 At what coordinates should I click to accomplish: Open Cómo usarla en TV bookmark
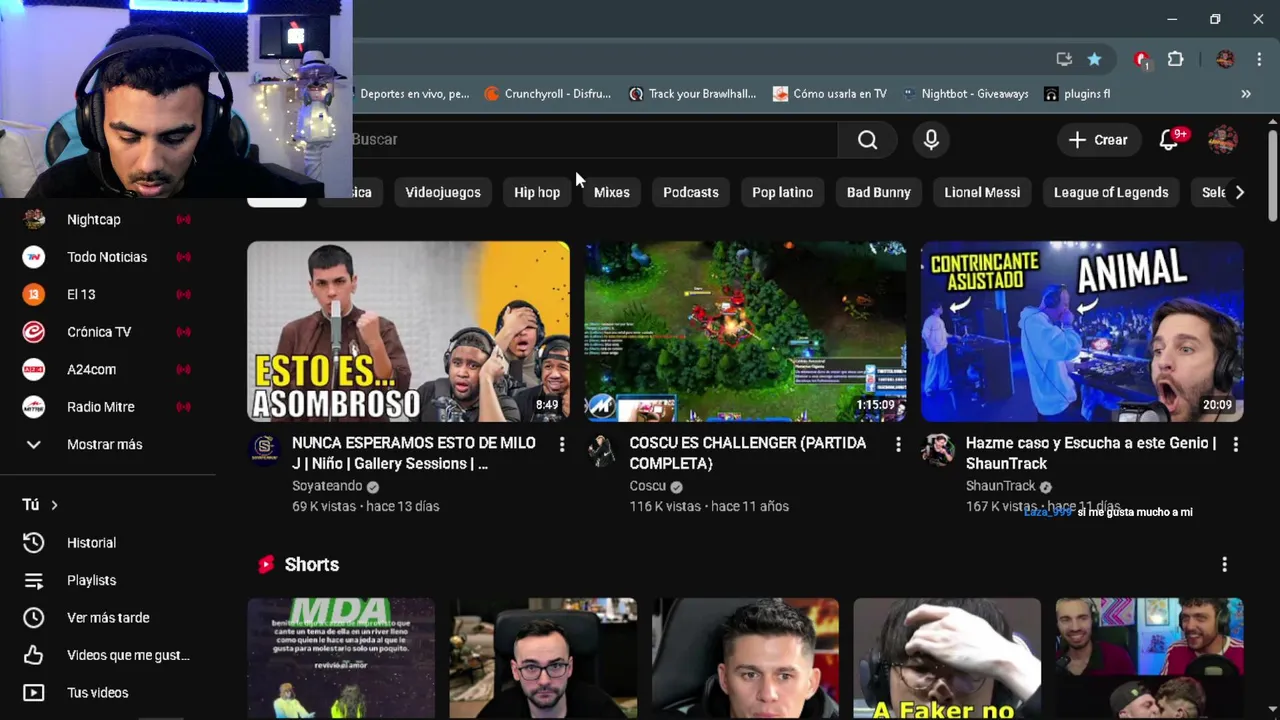click(x=829, y=94)
